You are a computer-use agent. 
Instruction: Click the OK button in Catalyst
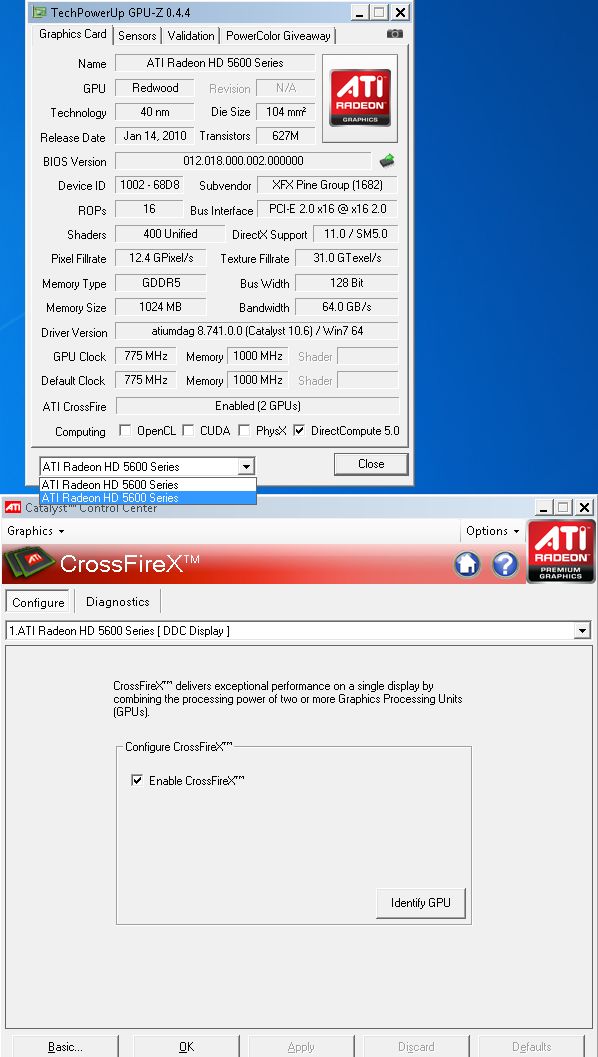pyautogui.click(x=187, y=1046)
